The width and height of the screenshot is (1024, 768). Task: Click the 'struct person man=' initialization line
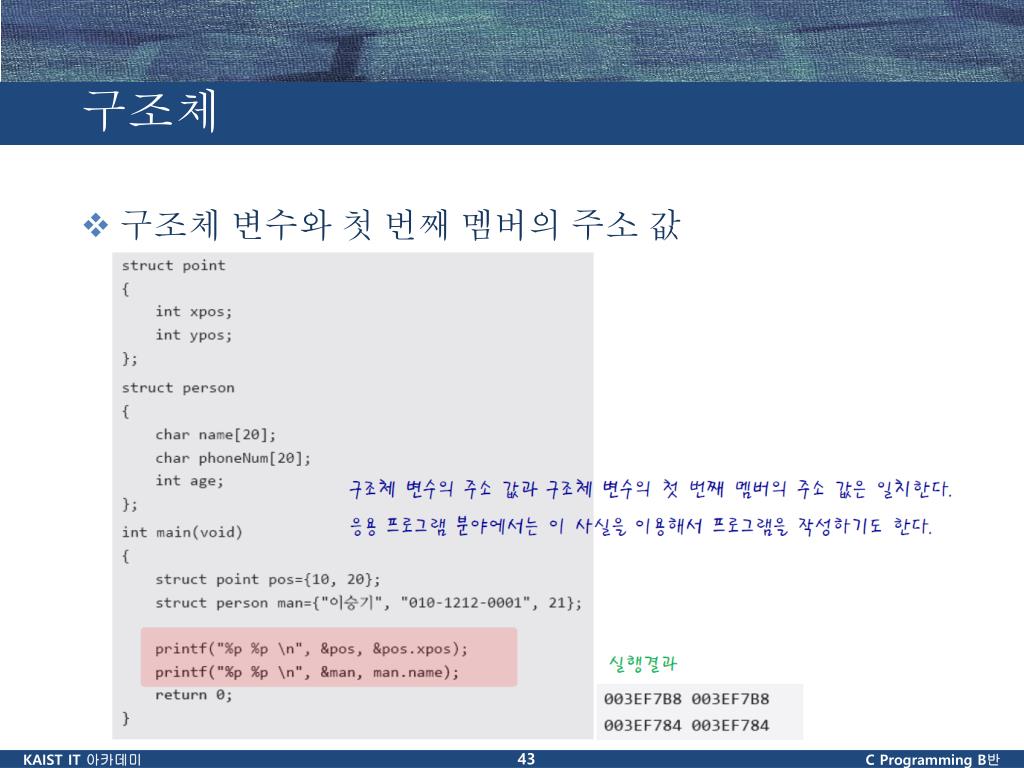point(368,603)
